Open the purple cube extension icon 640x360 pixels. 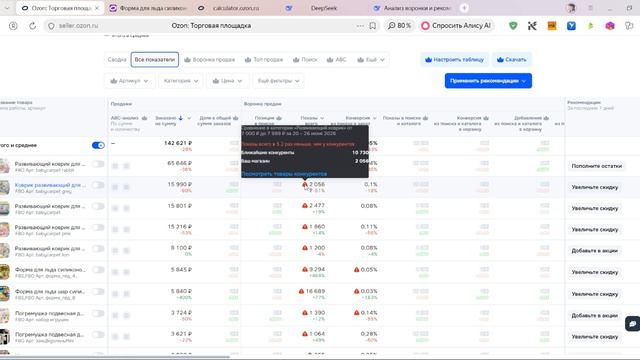tap(610, 26)
